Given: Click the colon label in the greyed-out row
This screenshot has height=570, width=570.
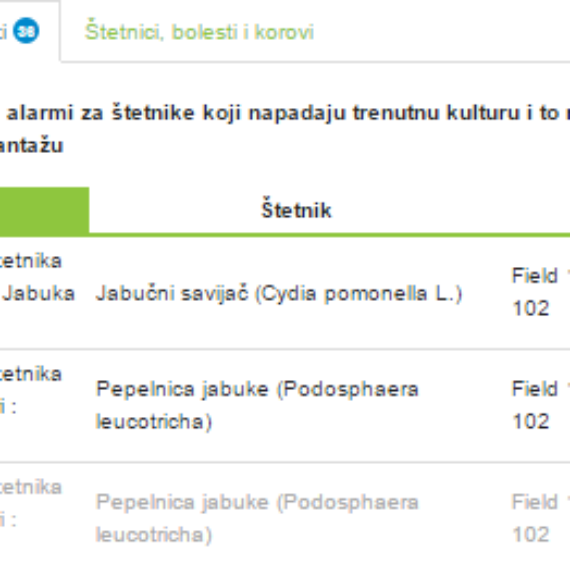Looking at the screenshot, I should tap(8, 520).
